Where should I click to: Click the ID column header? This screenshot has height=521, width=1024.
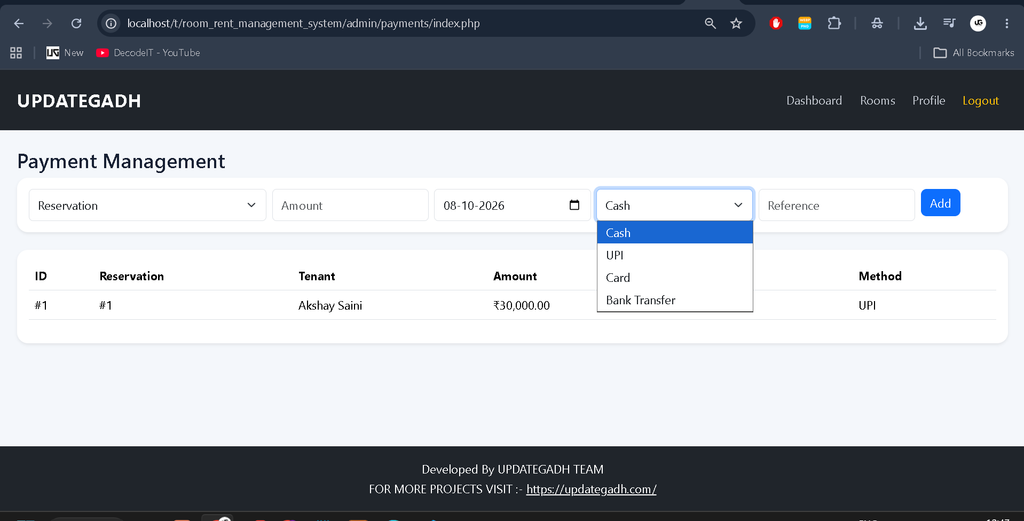[x=40, y=276]
